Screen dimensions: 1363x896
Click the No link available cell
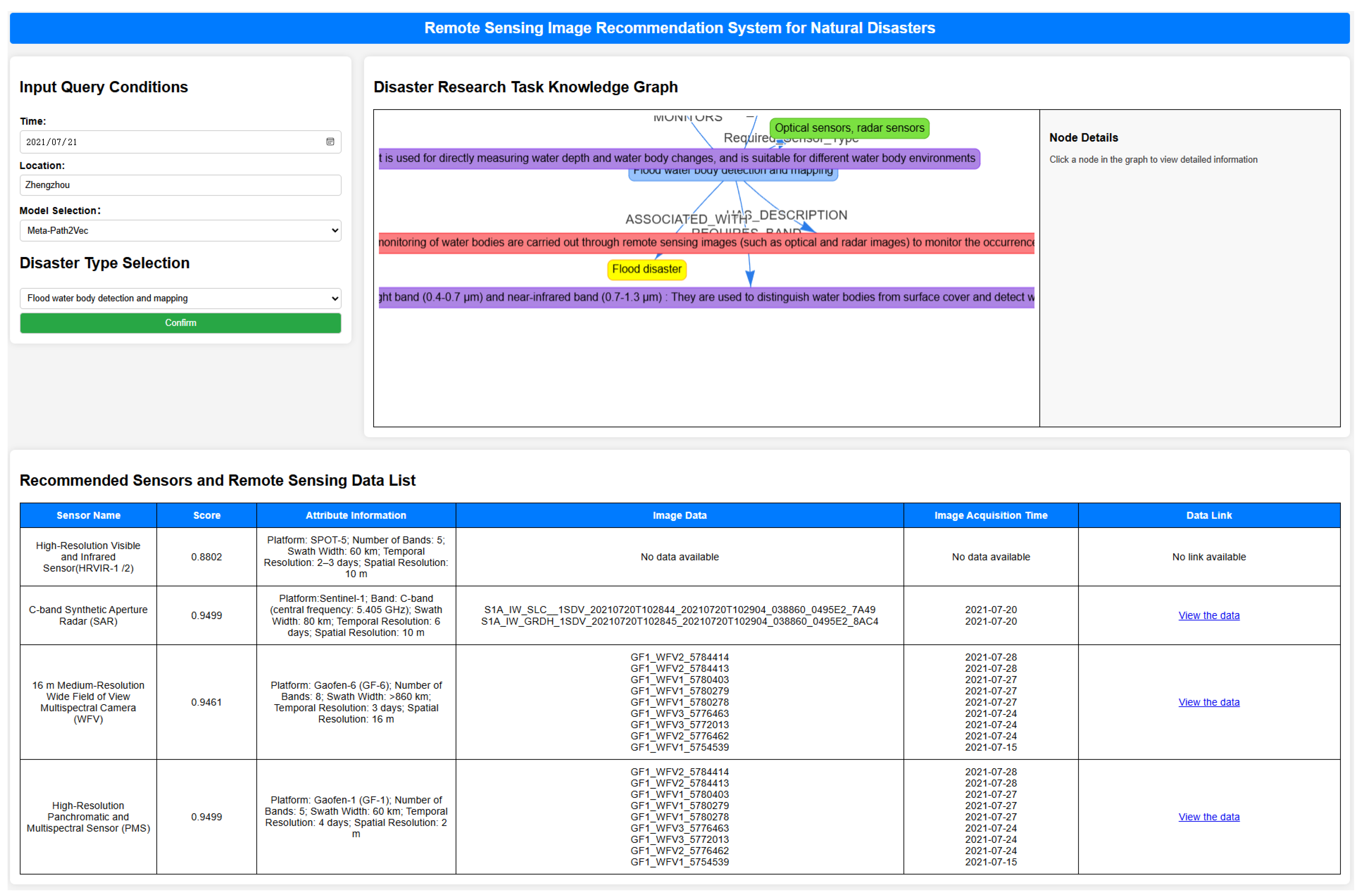pos(1209,557)
